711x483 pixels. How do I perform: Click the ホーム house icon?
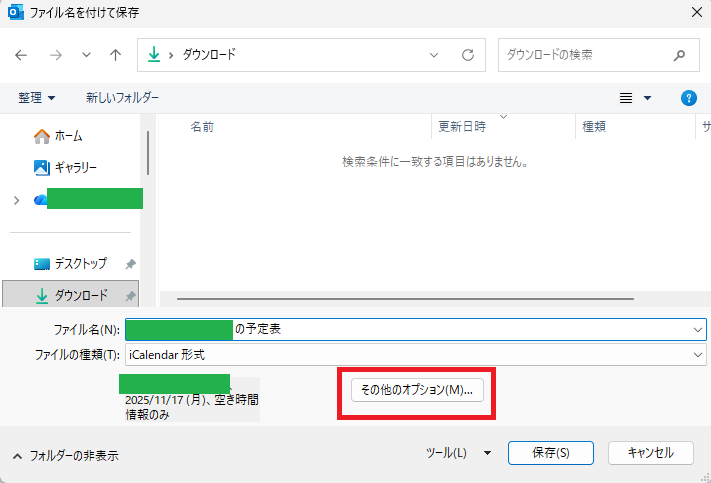click(x=42, y=137)
